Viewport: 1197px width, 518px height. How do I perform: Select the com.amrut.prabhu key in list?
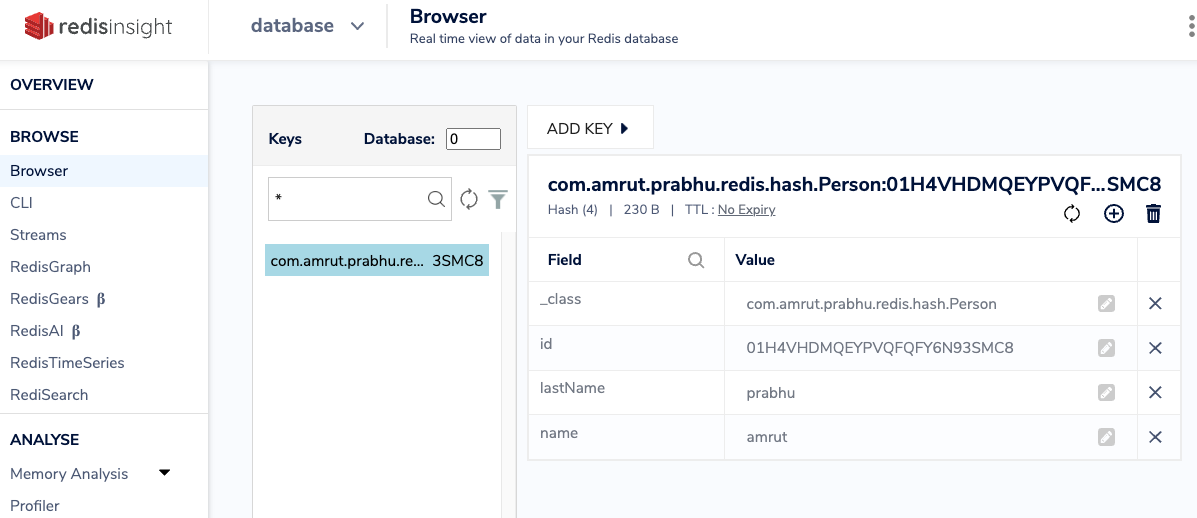376,260
